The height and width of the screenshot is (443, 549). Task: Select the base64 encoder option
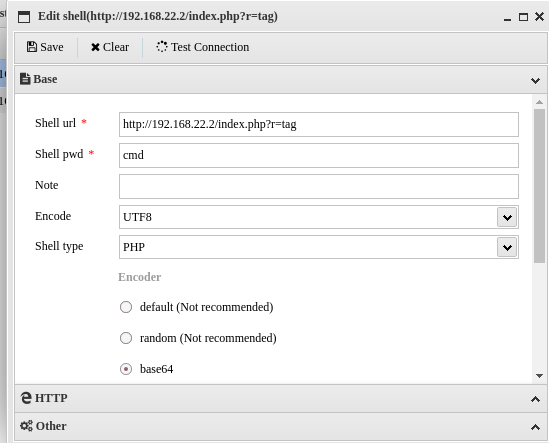pos(126,369)
